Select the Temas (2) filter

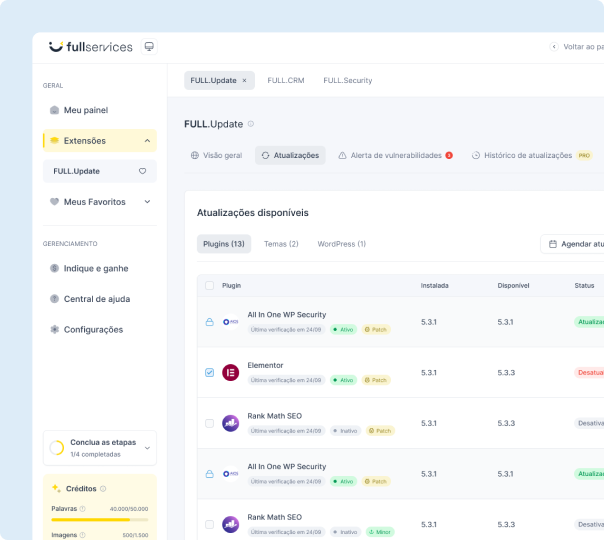pyautogui.click(x=281, y=244)
